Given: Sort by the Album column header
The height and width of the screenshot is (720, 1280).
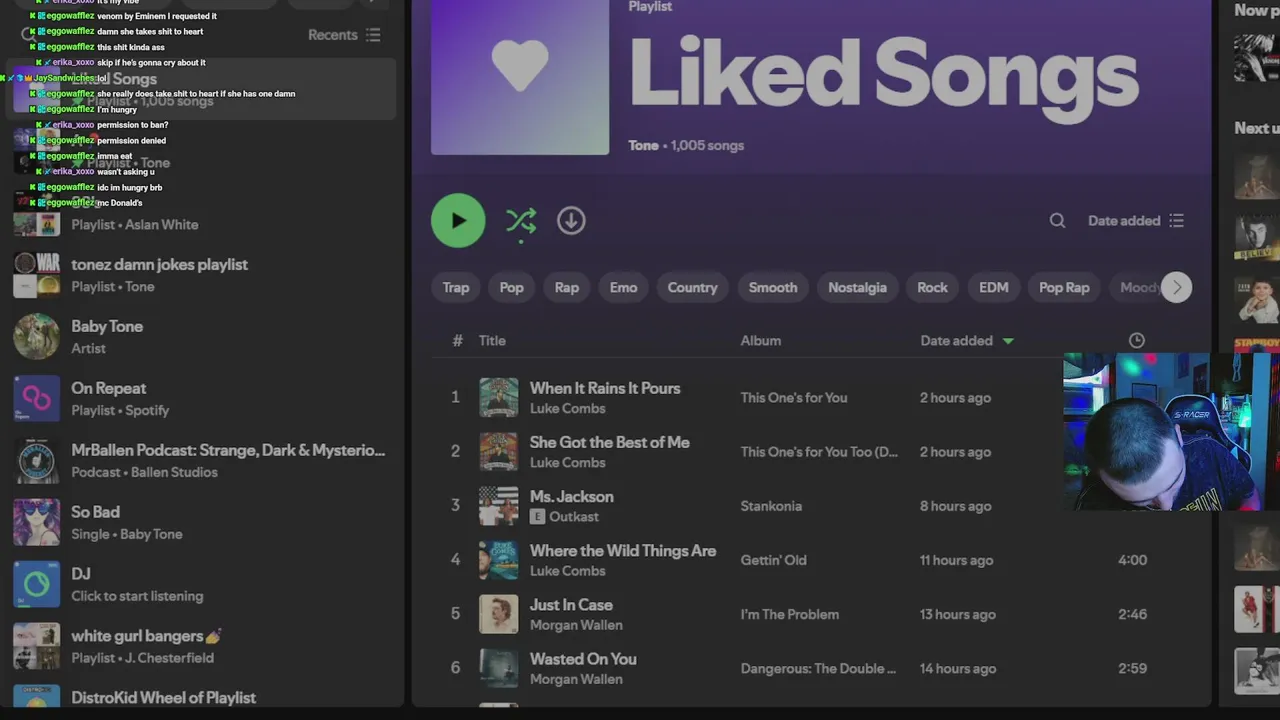Looking at the screenshot, I should click(x=760, y=341).
